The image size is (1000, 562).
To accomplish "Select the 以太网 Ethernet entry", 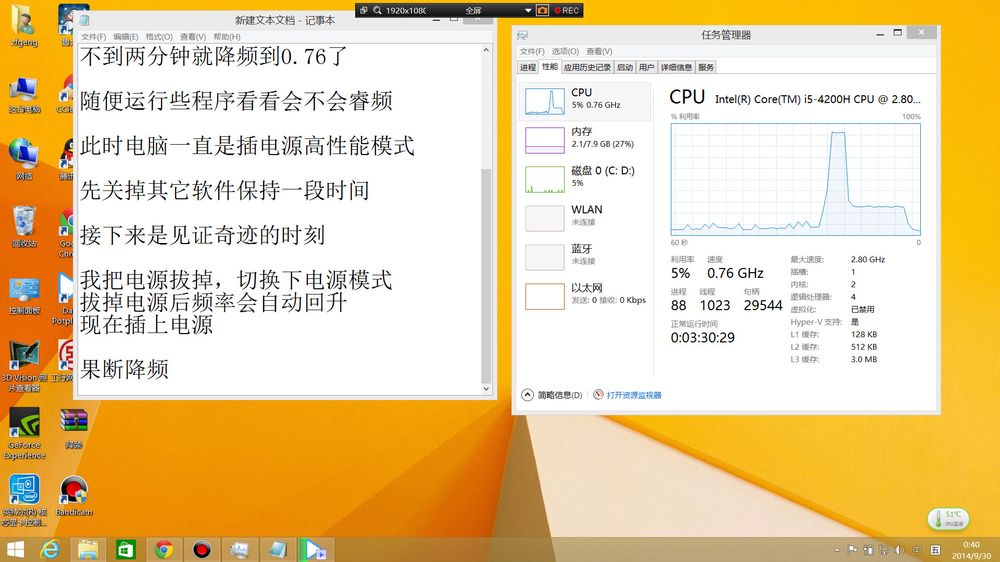I will [x=585, y=296].
